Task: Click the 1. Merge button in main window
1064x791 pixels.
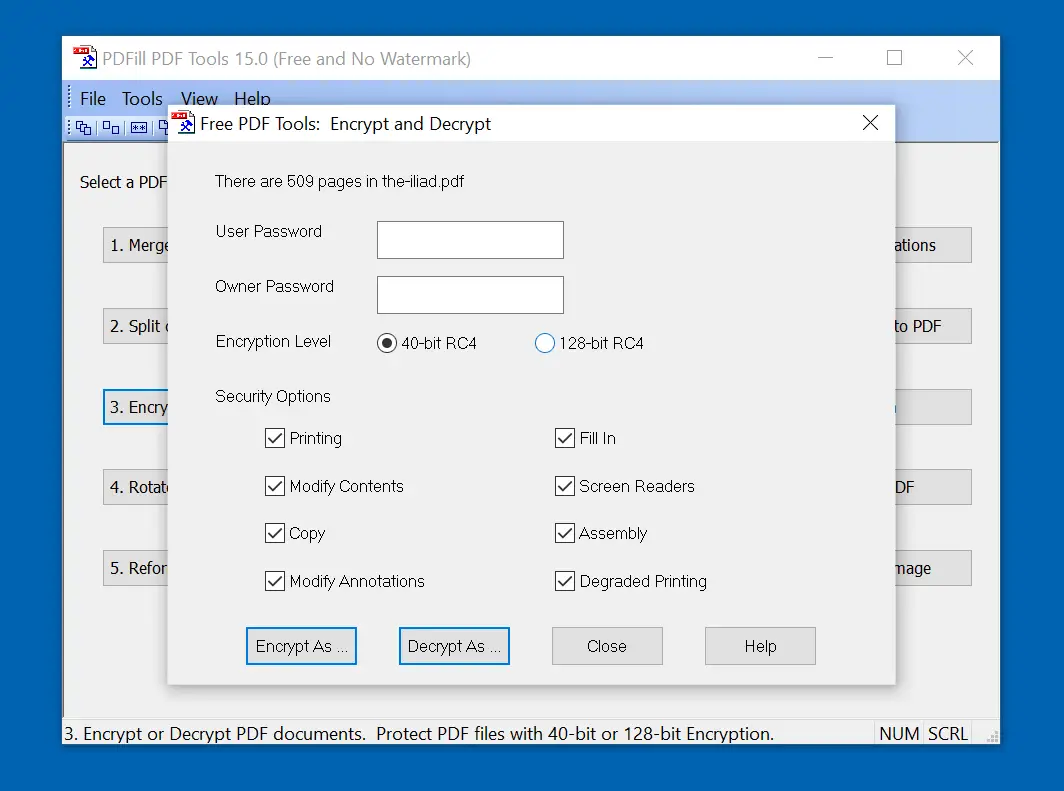Action: [136, 245]
